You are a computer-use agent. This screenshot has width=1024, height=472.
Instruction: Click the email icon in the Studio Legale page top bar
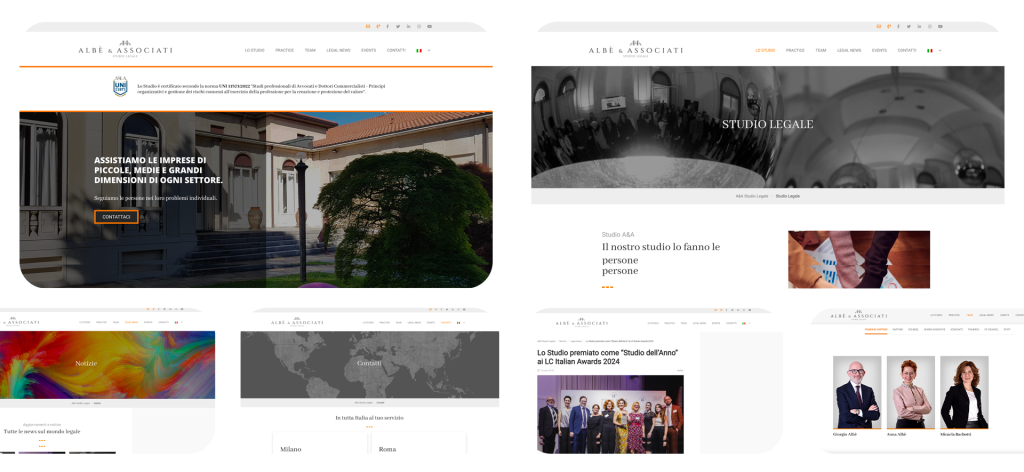[878, 26]
